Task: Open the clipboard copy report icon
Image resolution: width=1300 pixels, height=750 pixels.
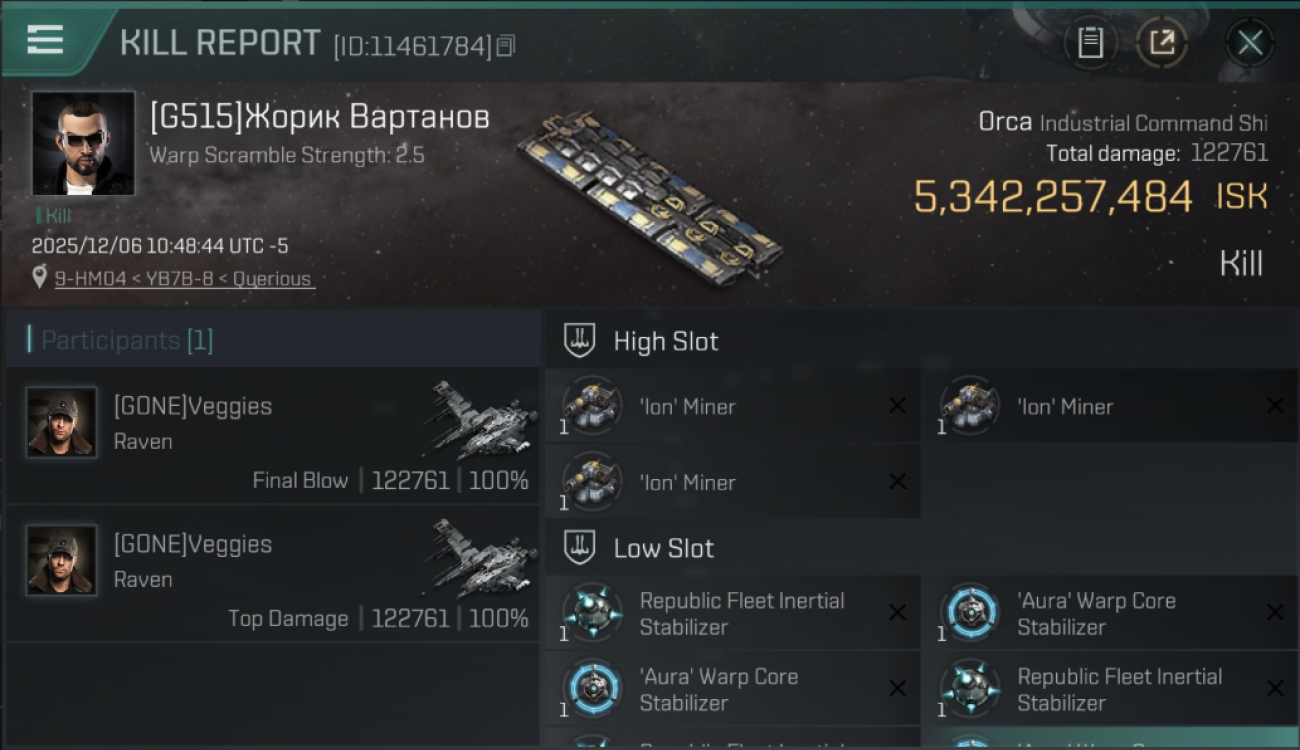Action: pyautogui.click(x=1090, y=42)
